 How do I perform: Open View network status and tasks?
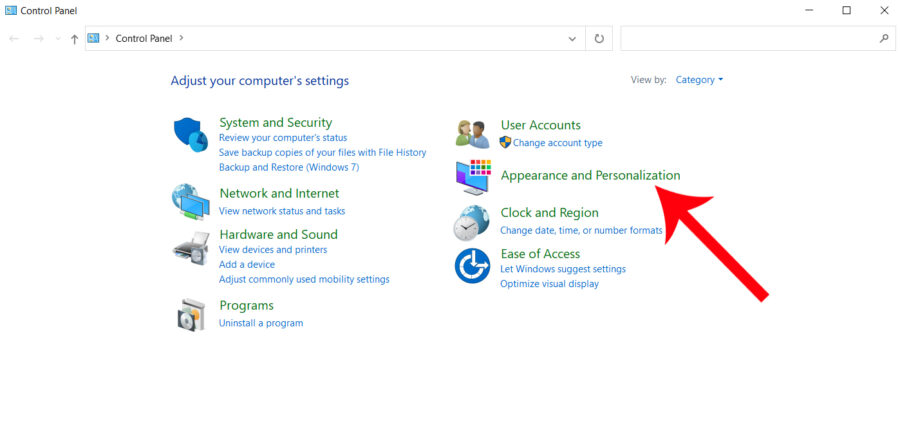(x=282, y=211)
